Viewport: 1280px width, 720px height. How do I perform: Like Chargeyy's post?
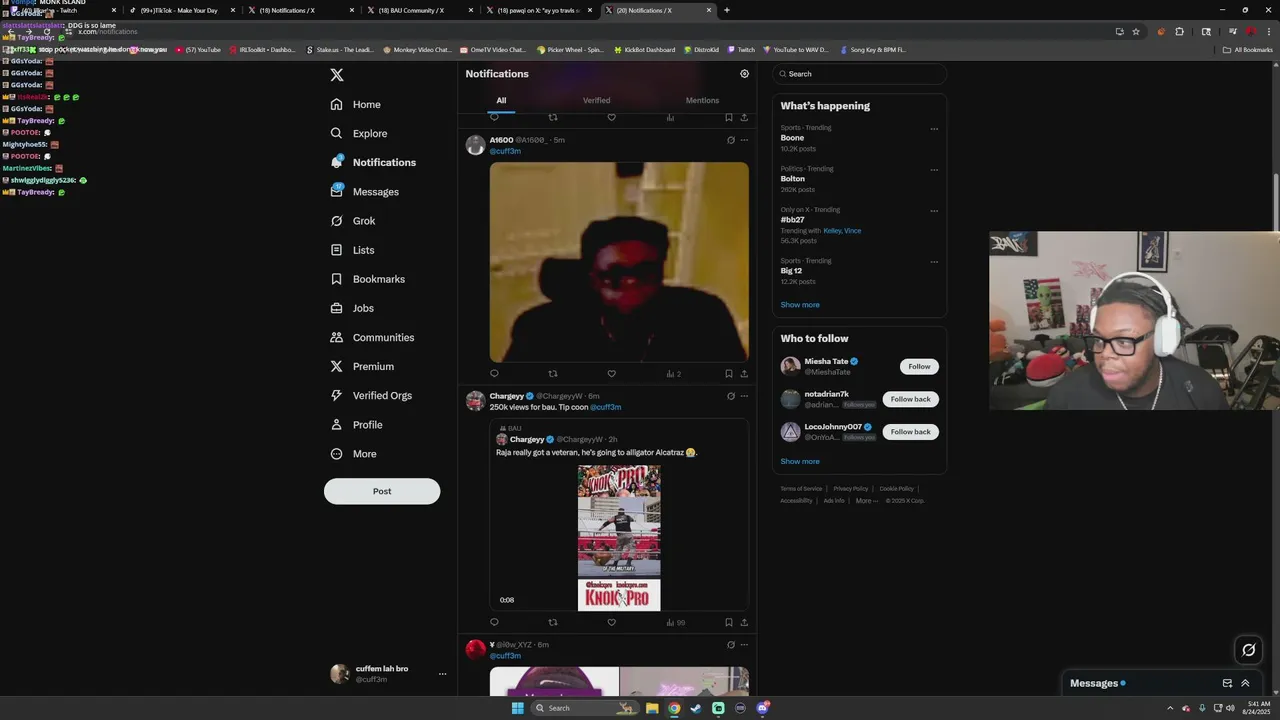click(611, 622)
